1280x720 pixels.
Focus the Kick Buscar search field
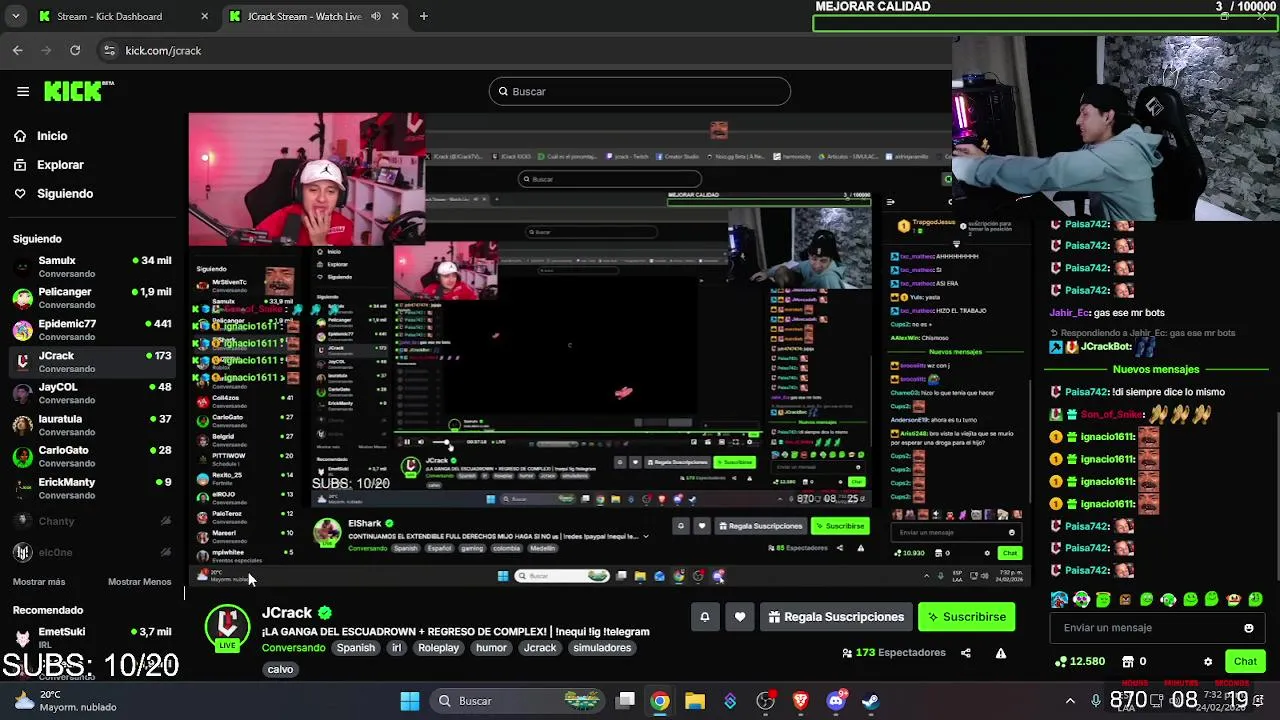point(640,92)
